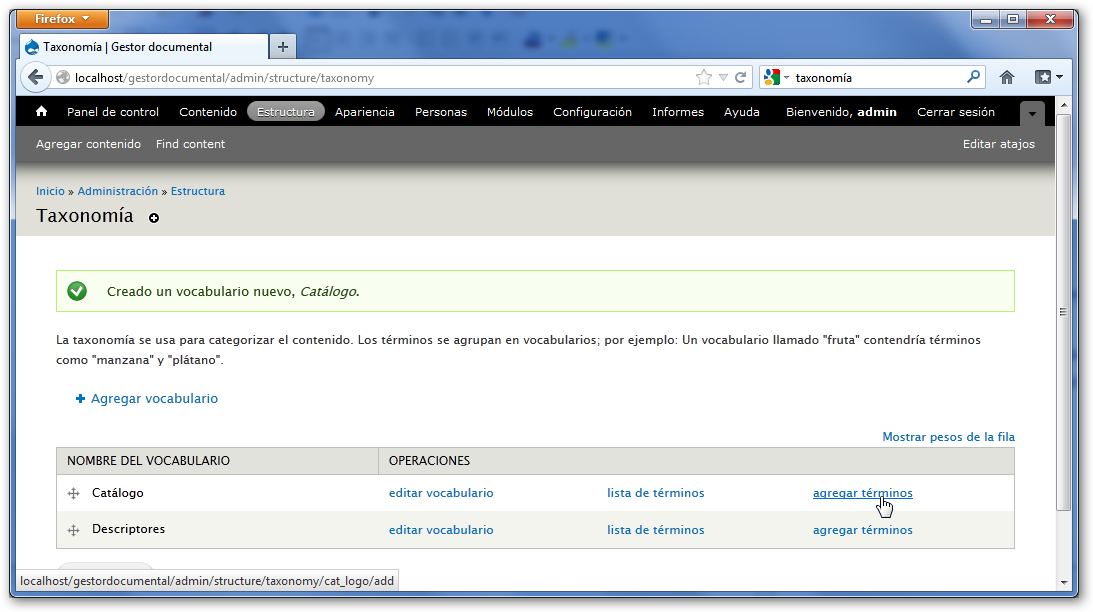Click the browser back arrow button
This screenshot has width=1093, height=612.
pos(35,77)
